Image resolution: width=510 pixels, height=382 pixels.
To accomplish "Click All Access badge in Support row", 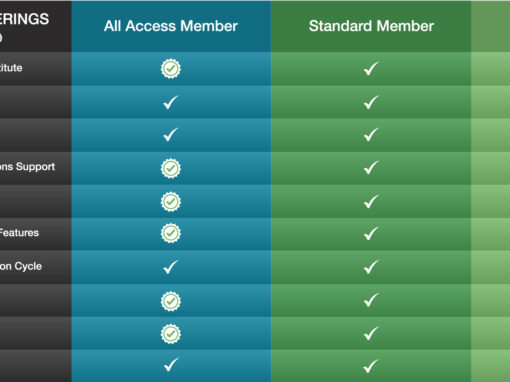I will [171, 168].
